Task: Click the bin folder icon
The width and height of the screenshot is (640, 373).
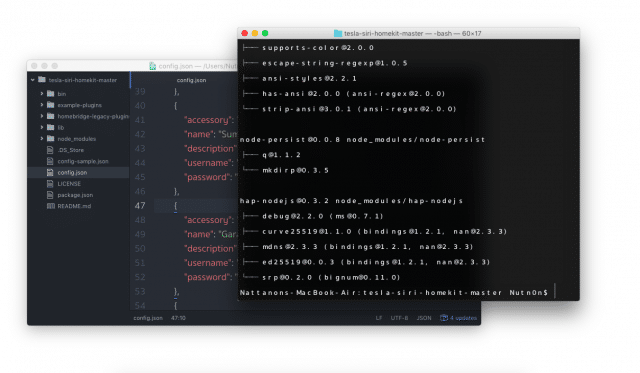Action: click(51, 93)
